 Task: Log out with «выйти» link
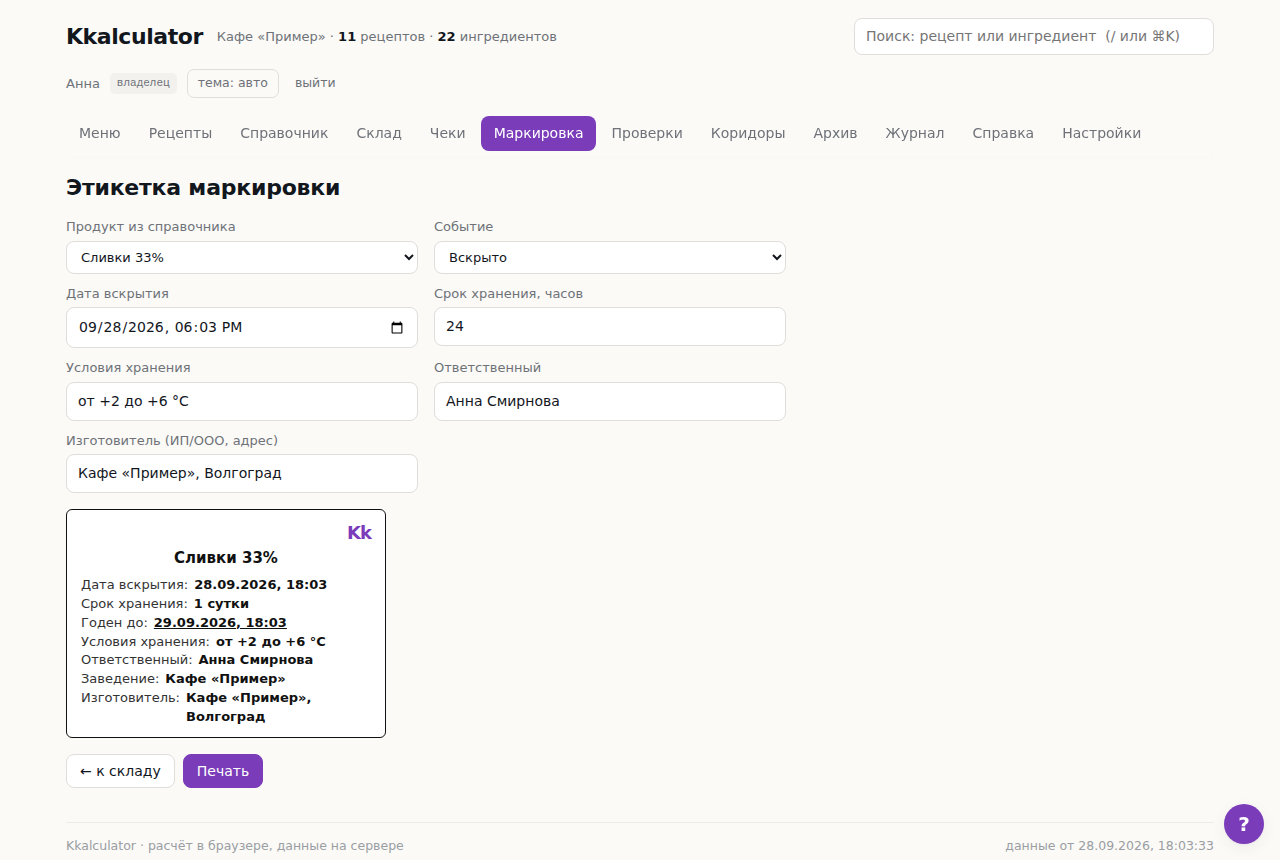pyautogui.click(x=315, y=83)
